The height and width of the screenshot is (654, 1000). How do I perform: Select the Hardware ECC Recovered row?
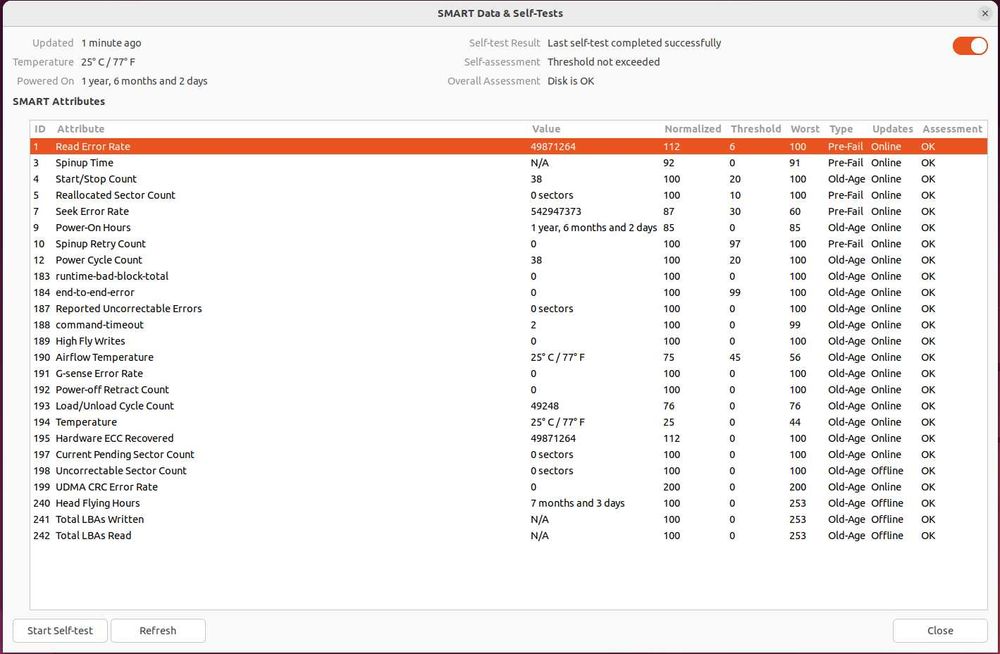[x=508, y=438]
